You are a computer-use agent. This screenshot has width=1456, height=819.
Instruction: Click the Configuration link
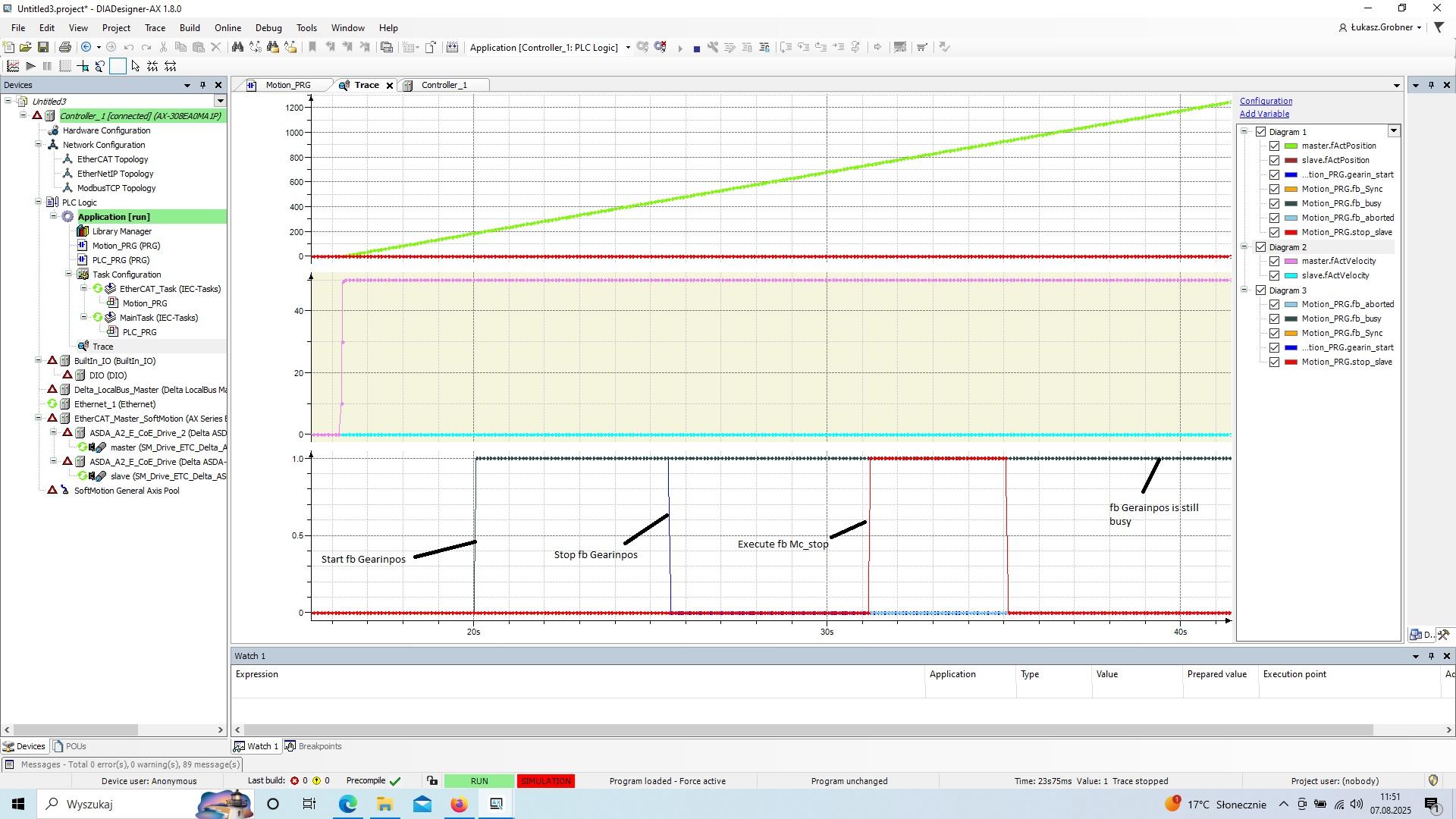1266,101
